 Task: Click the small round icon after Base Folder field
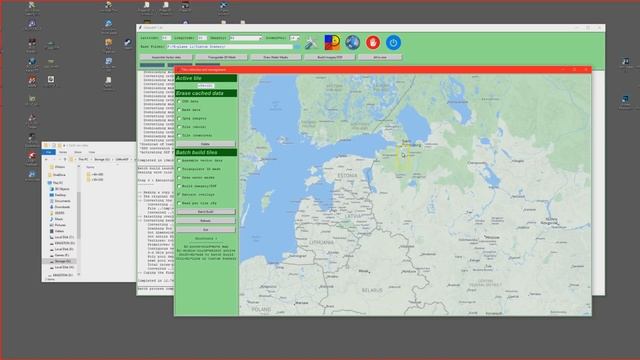[297, 47]
